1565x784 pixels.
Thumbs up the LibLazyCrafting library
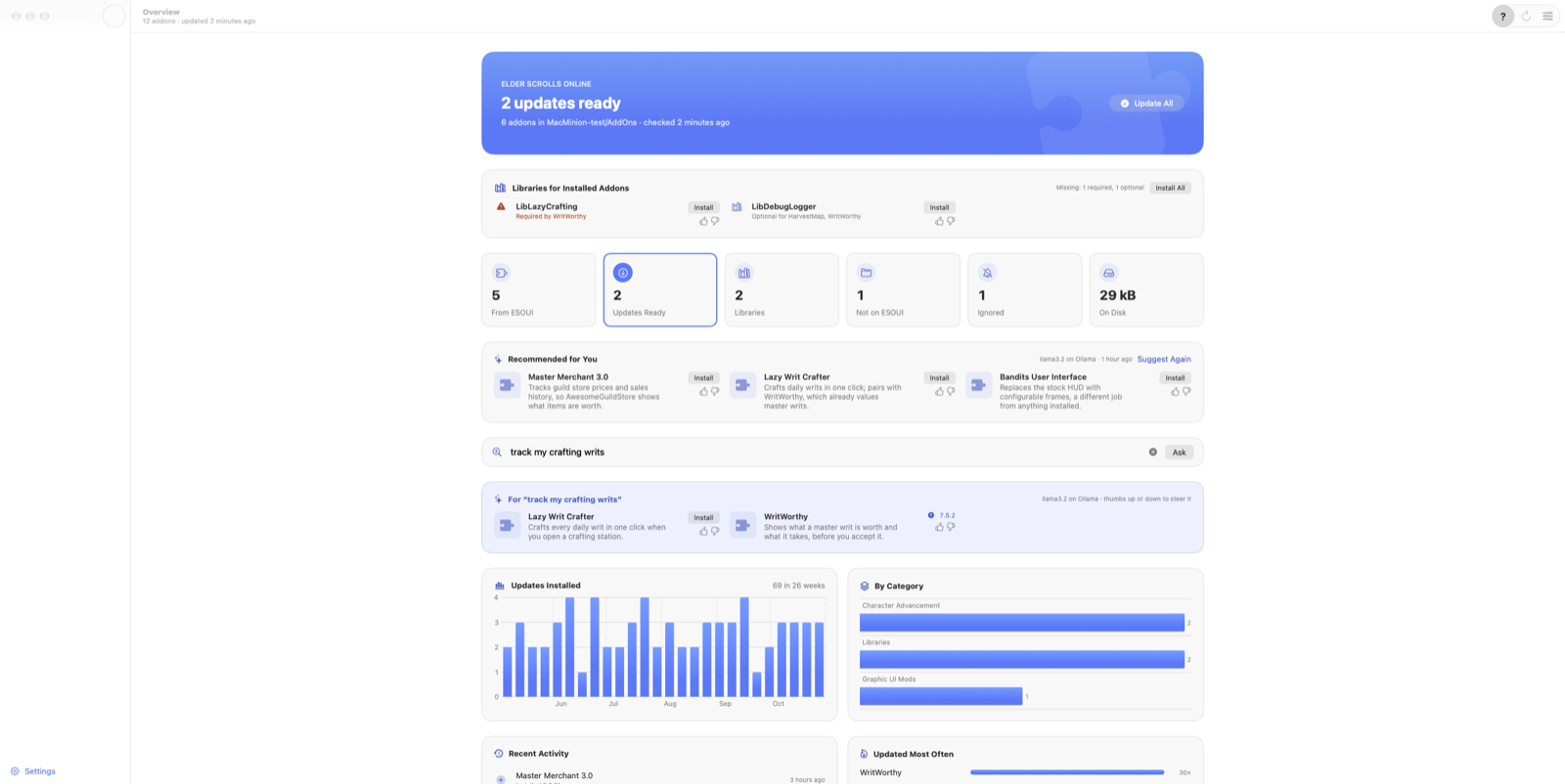tap(703, 221)
